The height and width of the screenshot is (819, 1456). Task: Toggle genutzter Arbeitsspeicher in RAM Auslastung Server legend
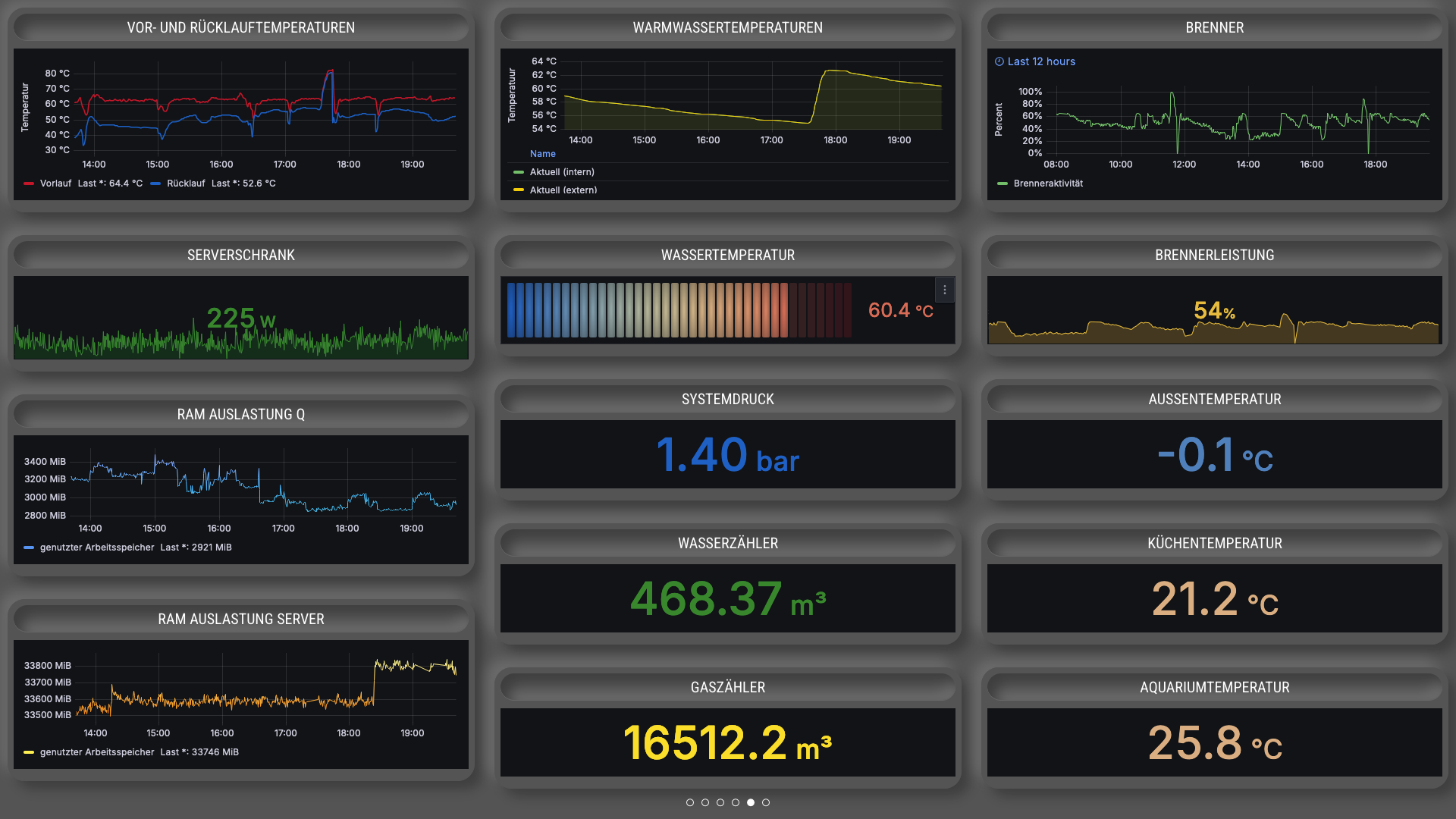tap(97, 752)
